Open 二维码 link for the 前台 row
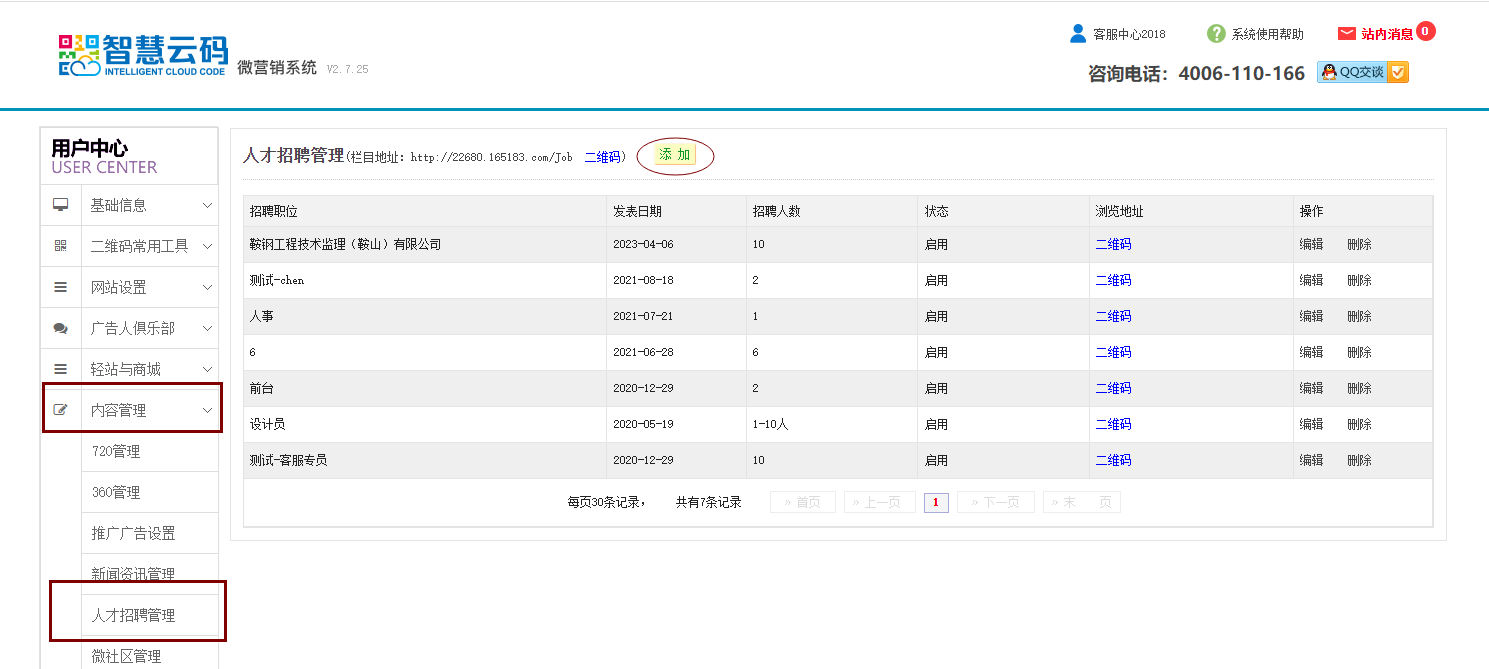1489x669 pixels. (1113, 388)
